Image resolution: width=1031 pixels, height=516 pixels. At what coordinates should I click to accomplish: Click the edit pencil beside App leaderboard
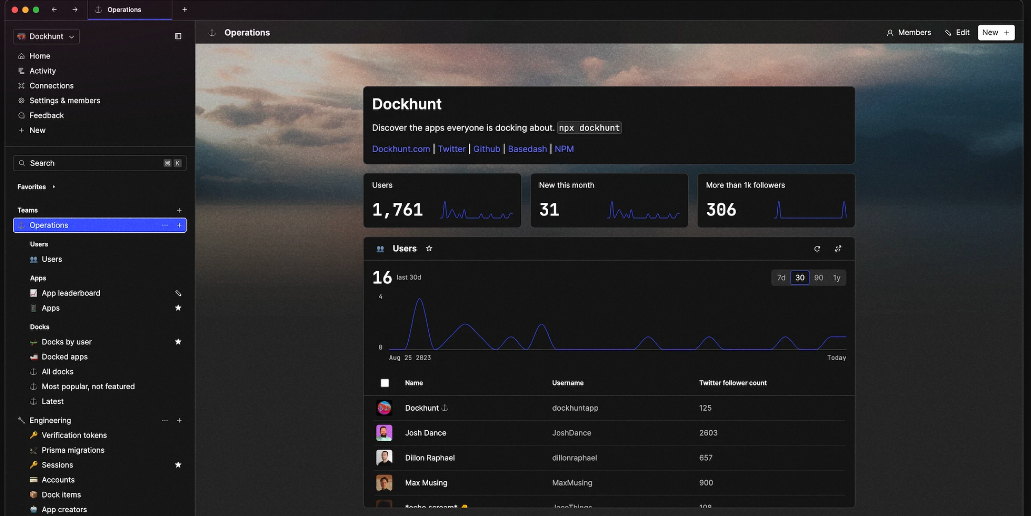click(x=178, y=294)
